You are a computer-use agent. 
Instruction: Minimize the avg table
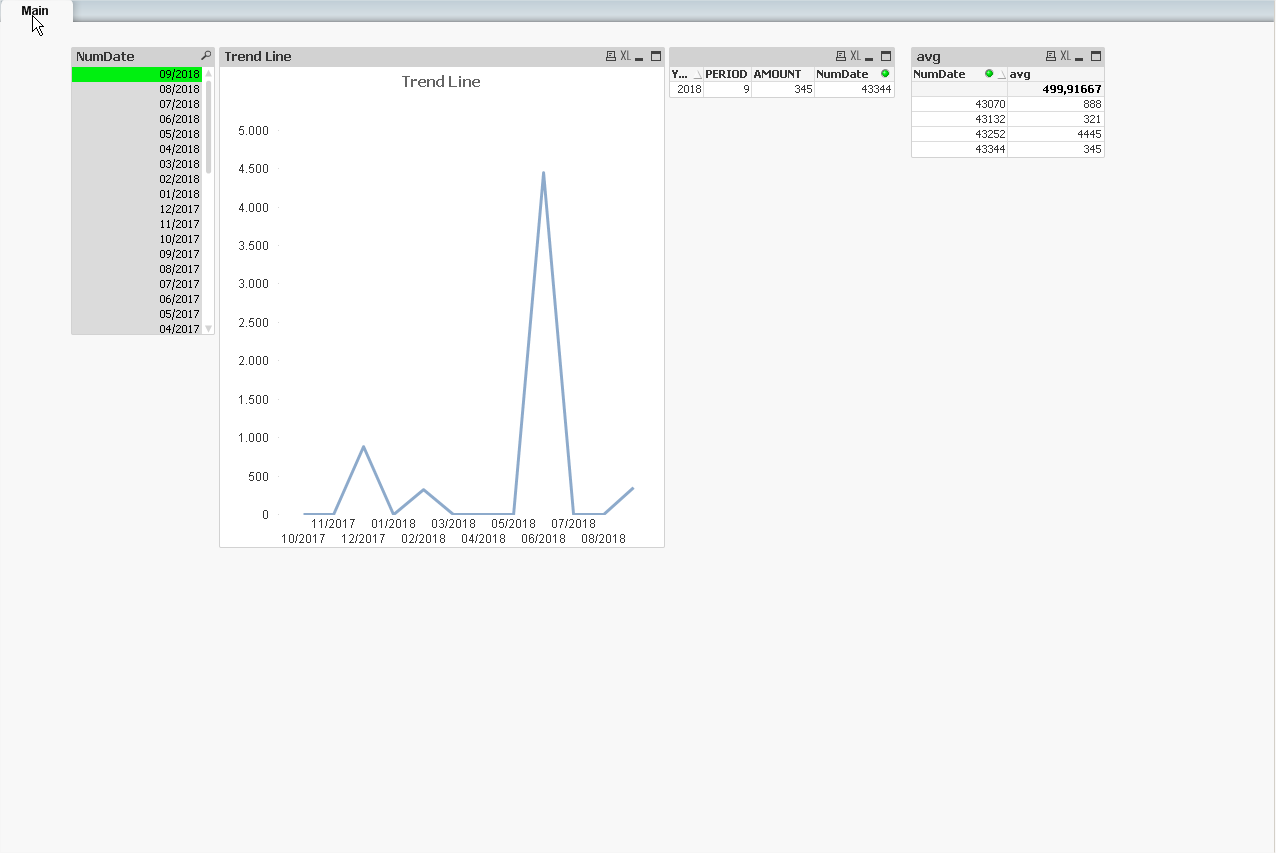click(1080, 57)
